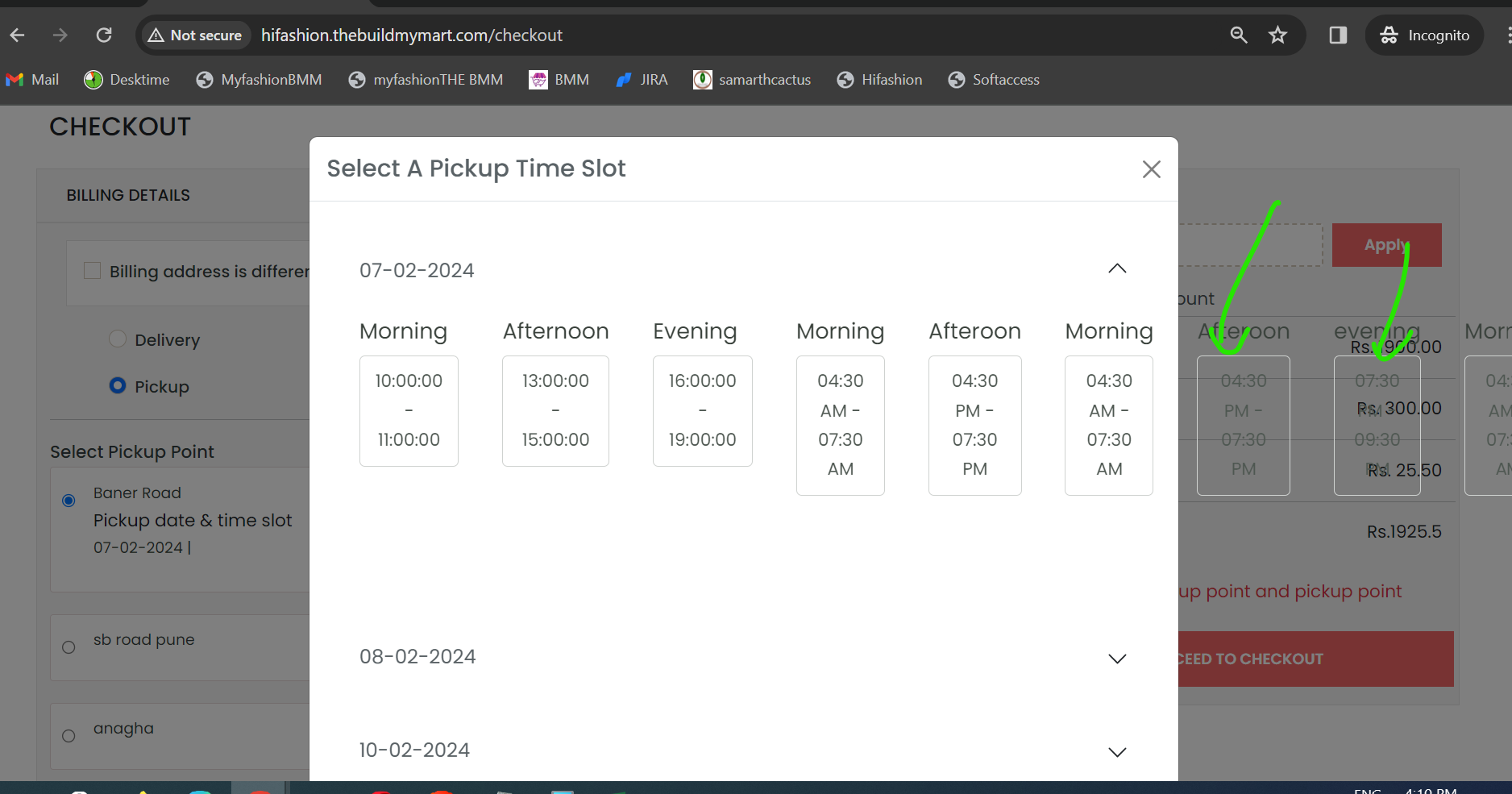The height and width of the screenshot is (794, 1512).
Task: Open the Softaccess bookmark
Action: coord(994,80)
